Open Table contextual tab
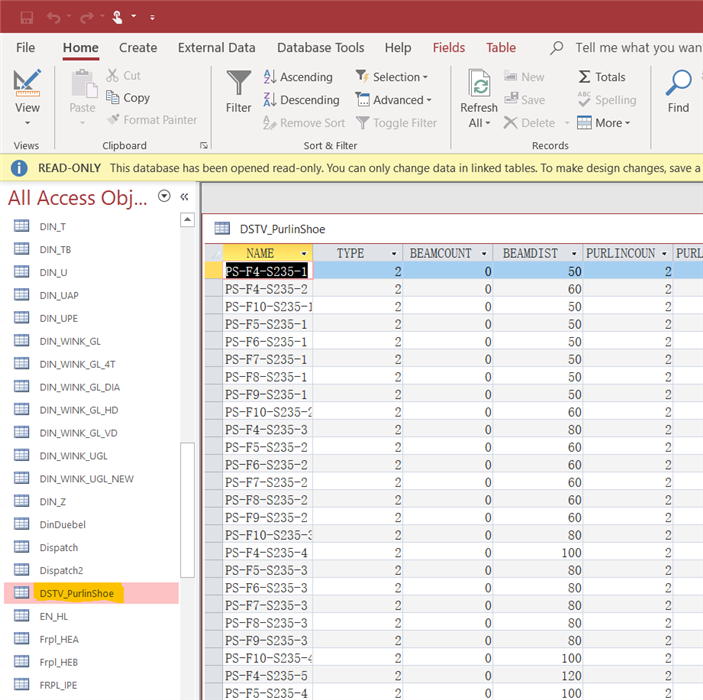 coord(501,48)
